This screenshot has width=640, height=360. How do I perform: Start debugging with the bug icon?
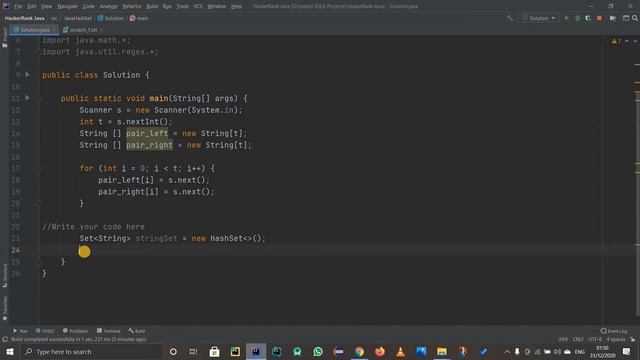577,18
